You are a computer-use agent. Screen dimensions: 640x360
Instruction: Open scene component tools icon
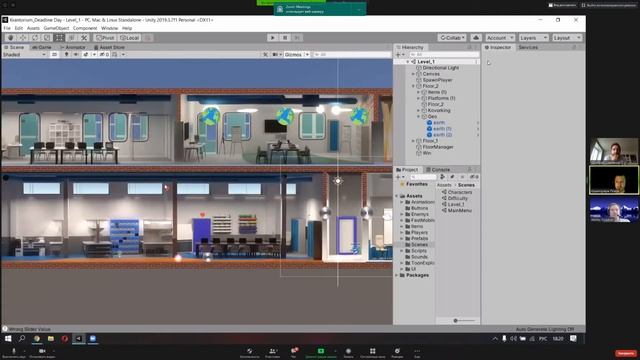(x=265, y=55)
